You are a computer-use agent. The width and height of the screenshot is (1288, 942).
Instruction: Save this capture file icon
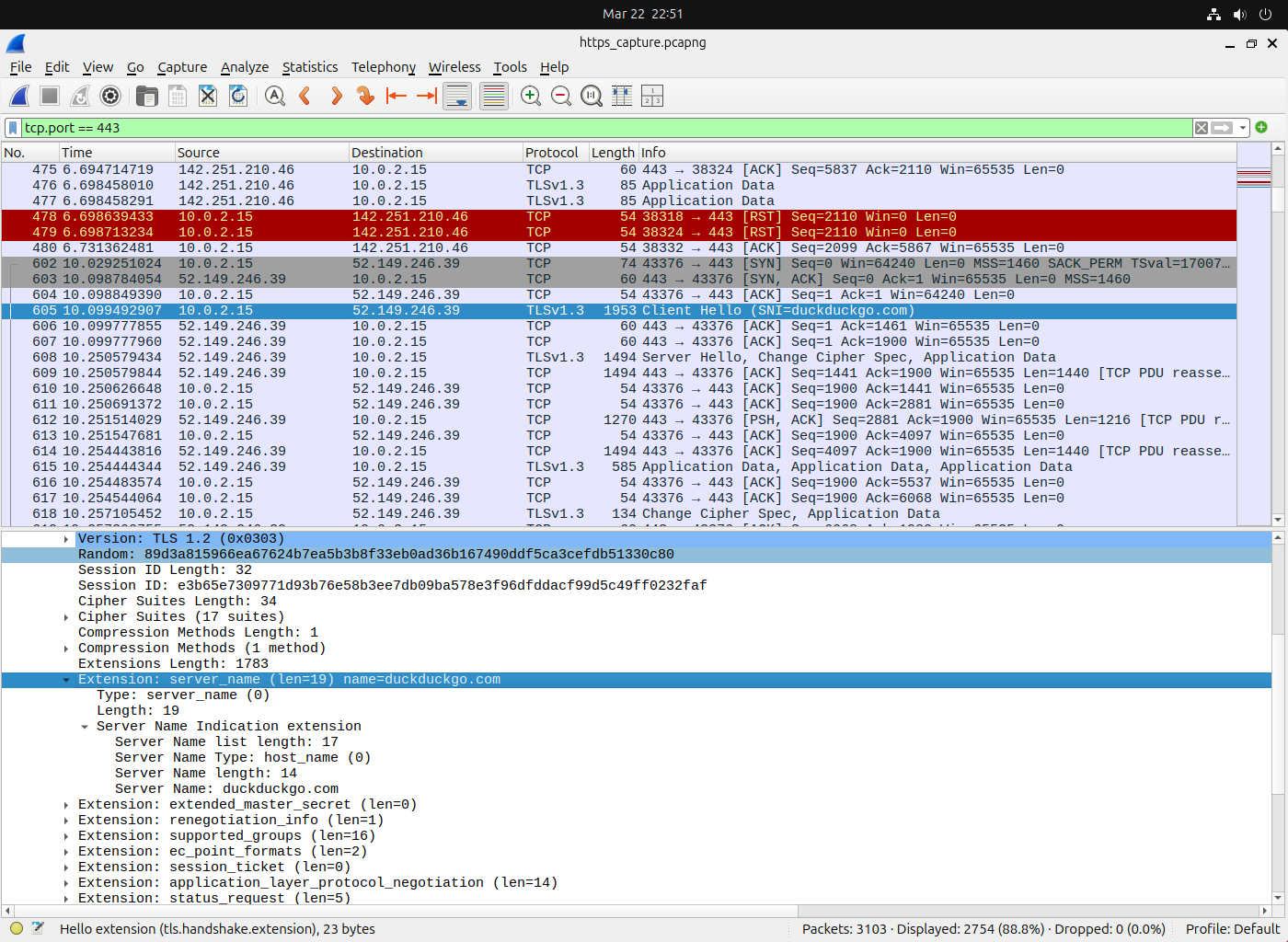click(178, 96)
